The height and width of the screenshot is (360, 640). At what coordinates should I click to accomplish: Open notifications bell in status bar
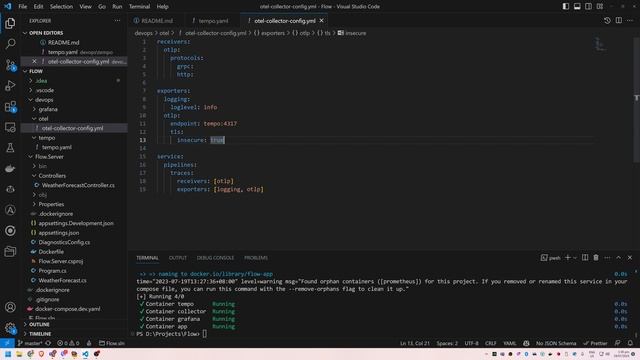click(x=630, y=343)
